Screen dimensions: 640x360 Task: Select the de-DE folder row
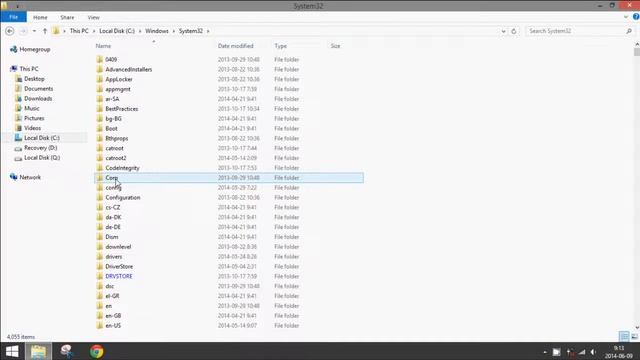(229, 227)
